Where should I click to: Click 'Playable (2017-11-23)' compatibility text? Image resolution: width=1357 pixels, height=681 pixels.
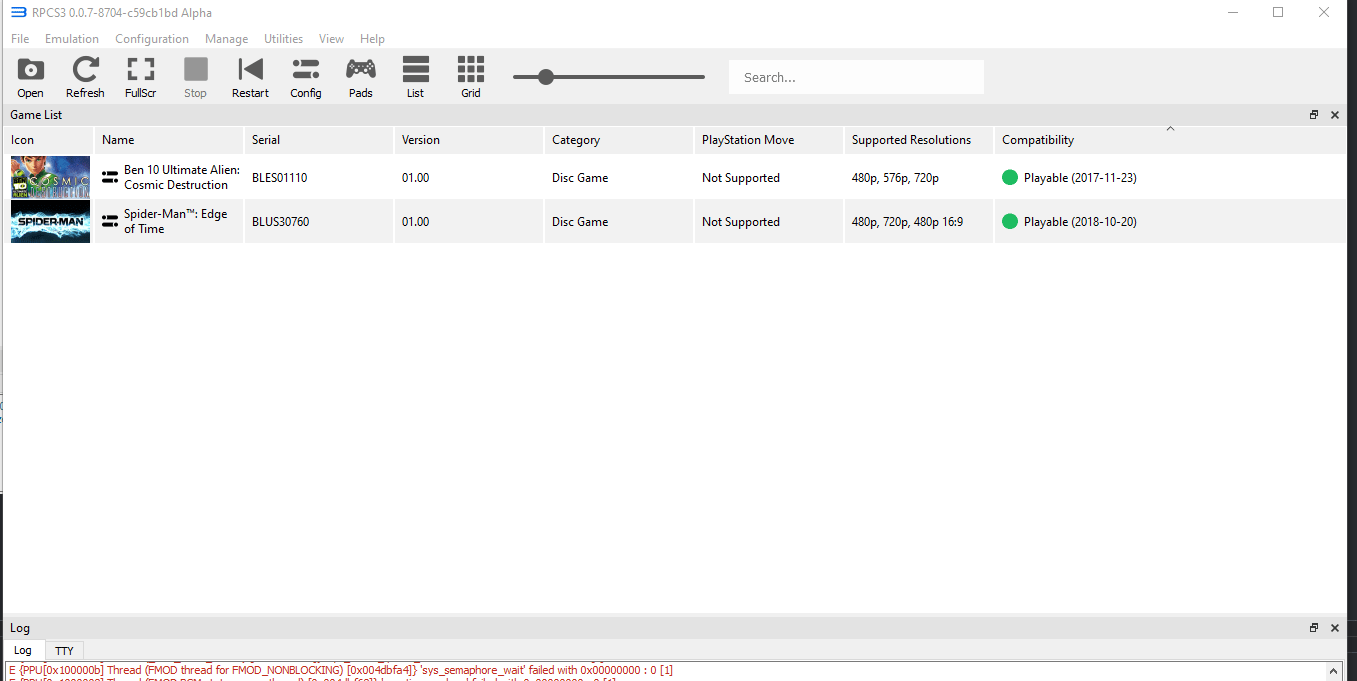click(x=1080, y=178)
